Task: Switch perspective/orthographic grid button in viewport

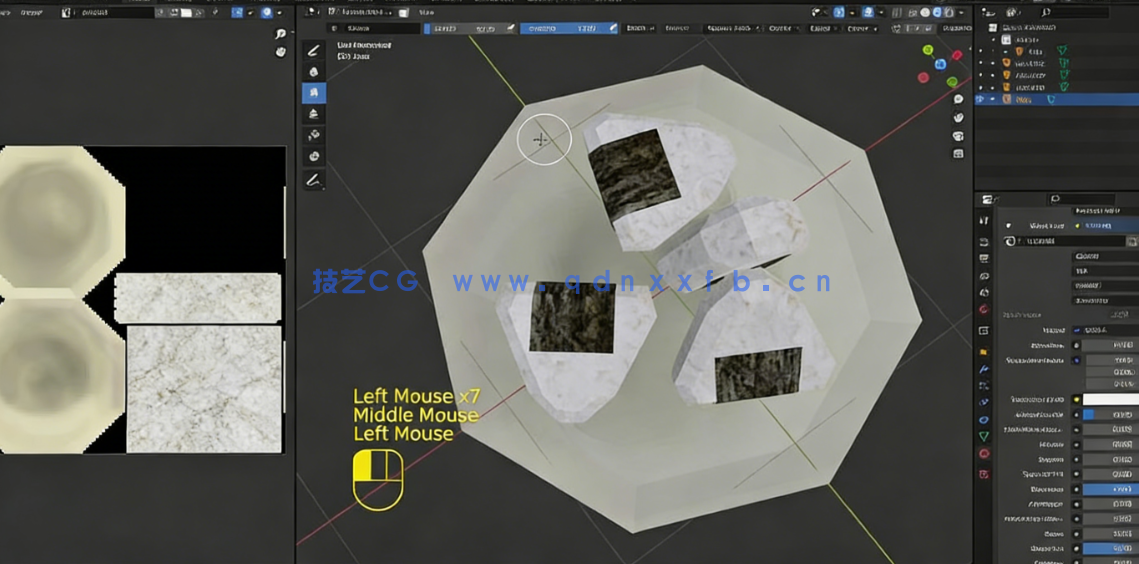Action: [x=958, y=153]
